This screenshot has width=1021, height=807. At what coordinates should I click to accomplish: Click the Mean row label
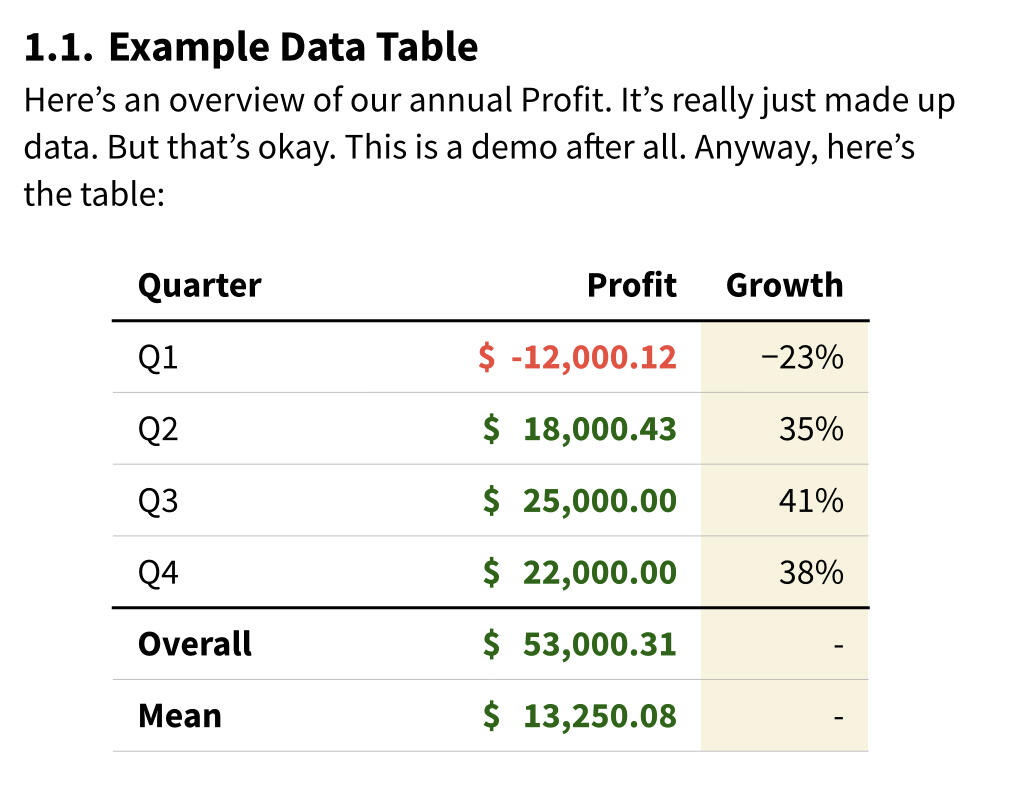point(180,716)
